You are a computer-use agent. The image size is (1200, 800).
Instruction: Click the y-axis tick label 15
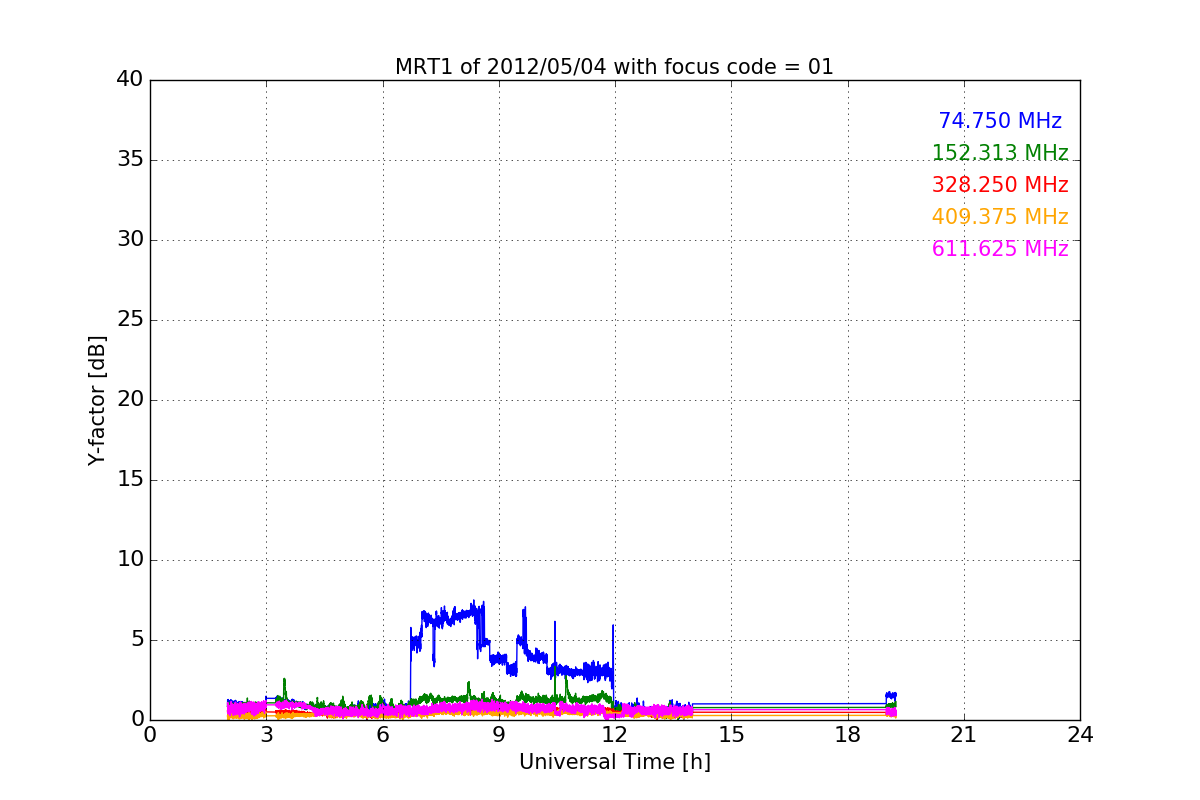point(130,480)
